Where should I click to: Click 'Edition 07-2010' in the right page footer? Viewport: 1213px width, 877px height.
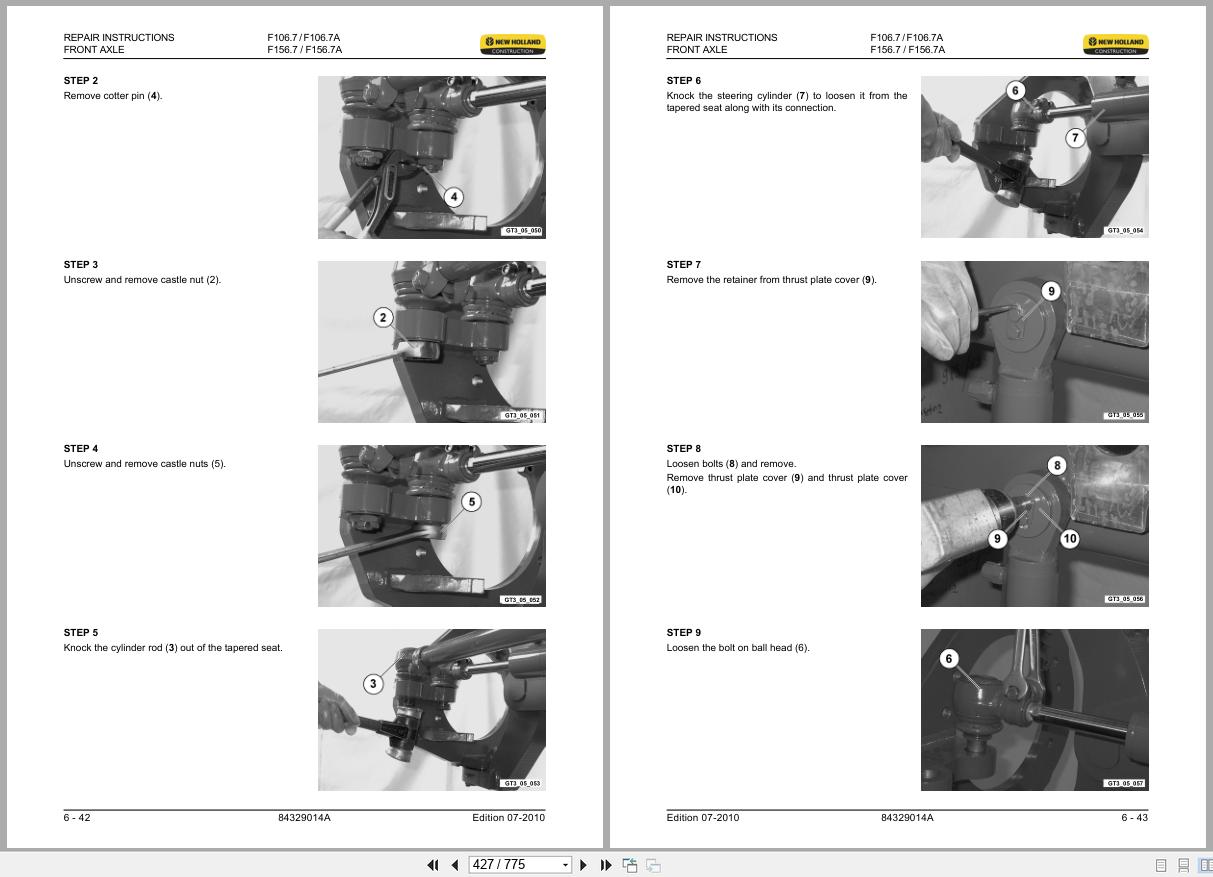click(x=703, y=818)
